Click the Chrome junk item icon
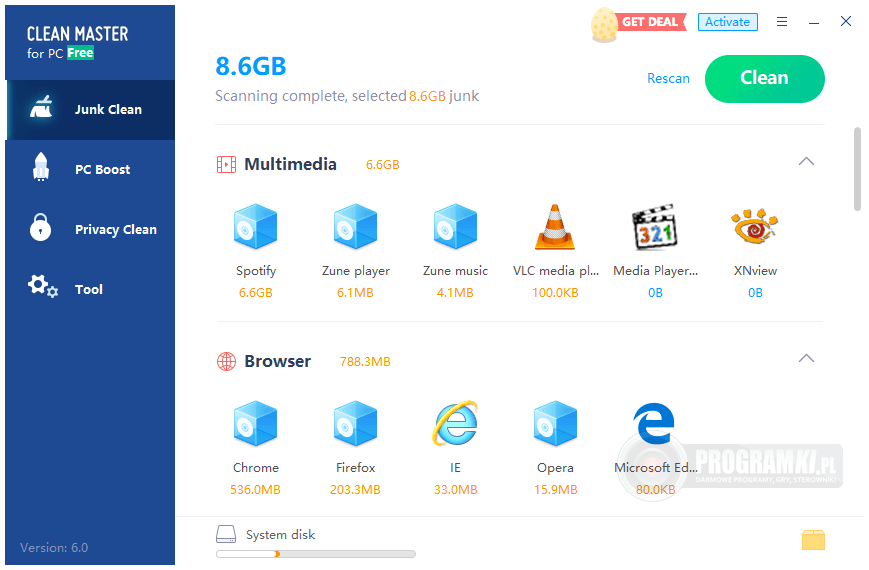Image resolution: width=869 pixels, height=570 pixels. [255, 423]
